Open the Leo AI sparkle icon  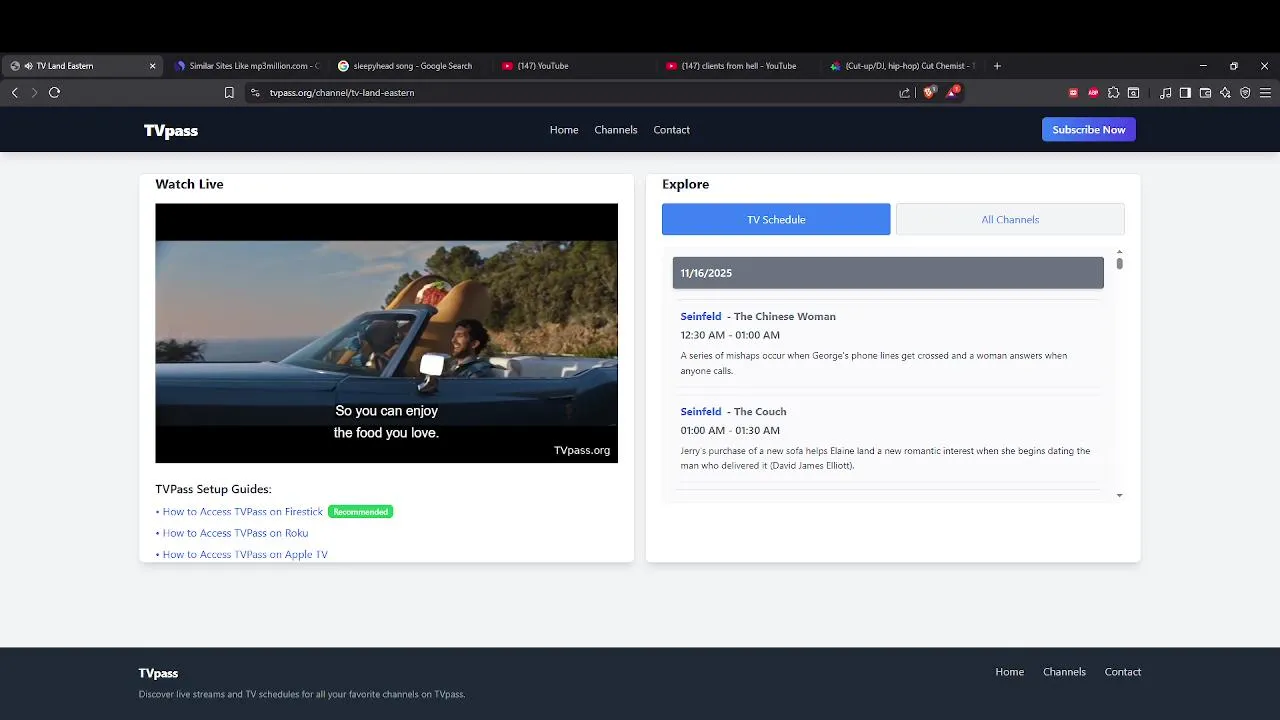tap(1225, 92)
